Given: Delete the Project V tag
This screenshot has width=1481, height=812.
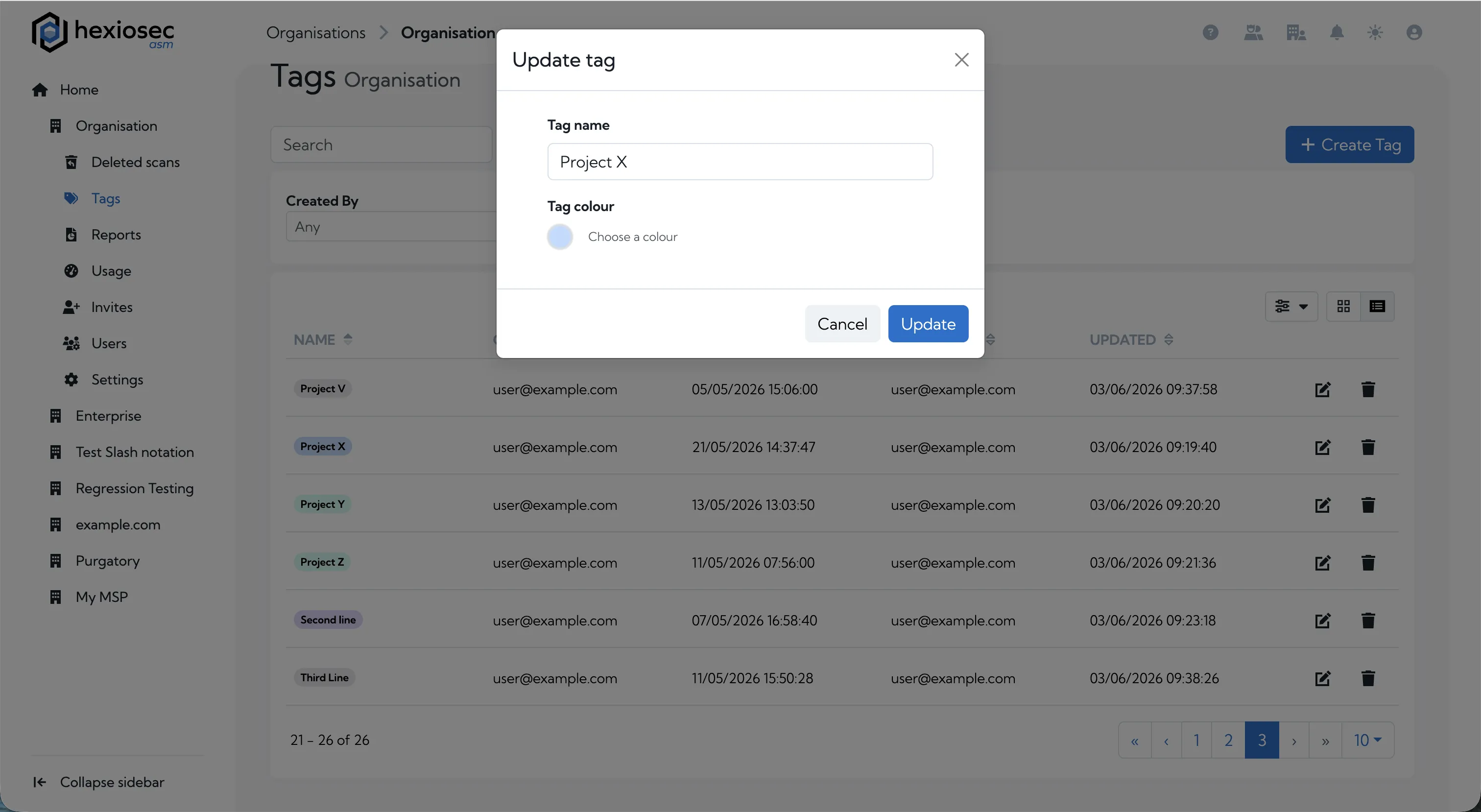Looking at the screenshot, I should pyautogui.click(x=1368, y=389).
